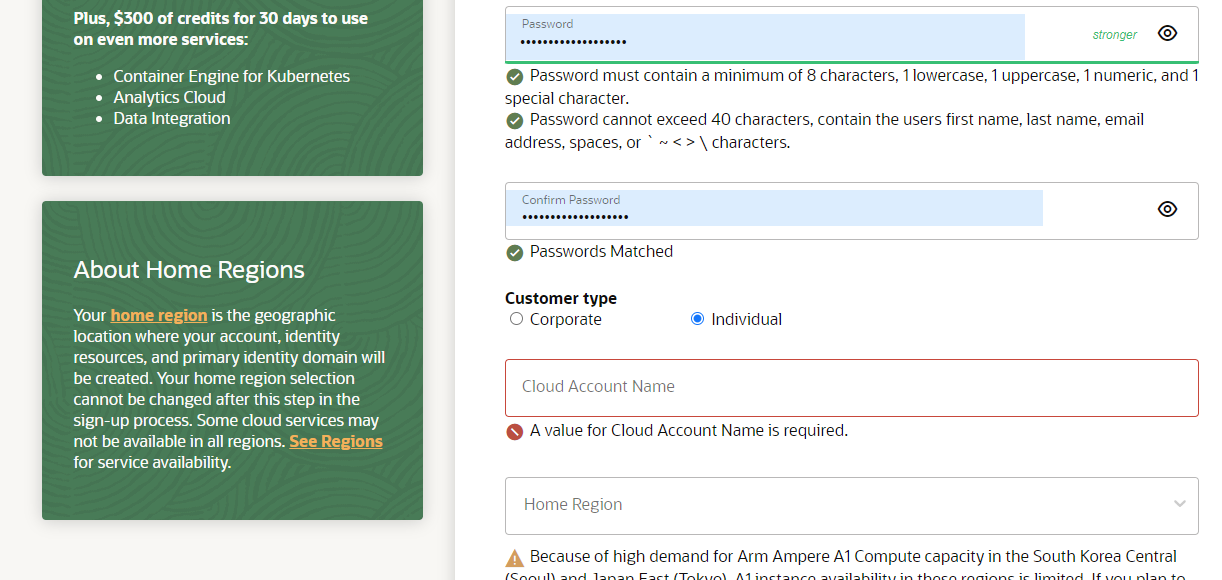The image size is (1222, 580).
Task: Click the red error icon for Cloud Account Name
Action: (x=514, y=430)
